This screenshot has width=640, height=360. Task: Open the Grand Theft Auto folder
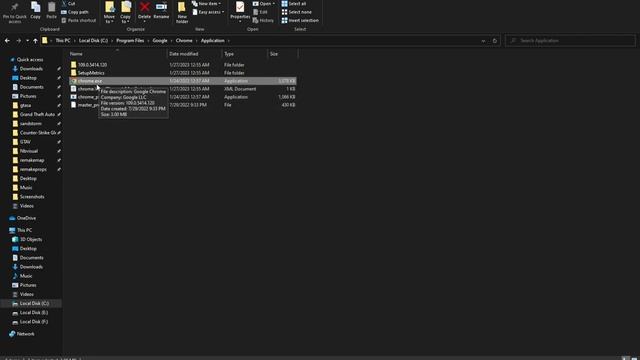tap(37, 114)
